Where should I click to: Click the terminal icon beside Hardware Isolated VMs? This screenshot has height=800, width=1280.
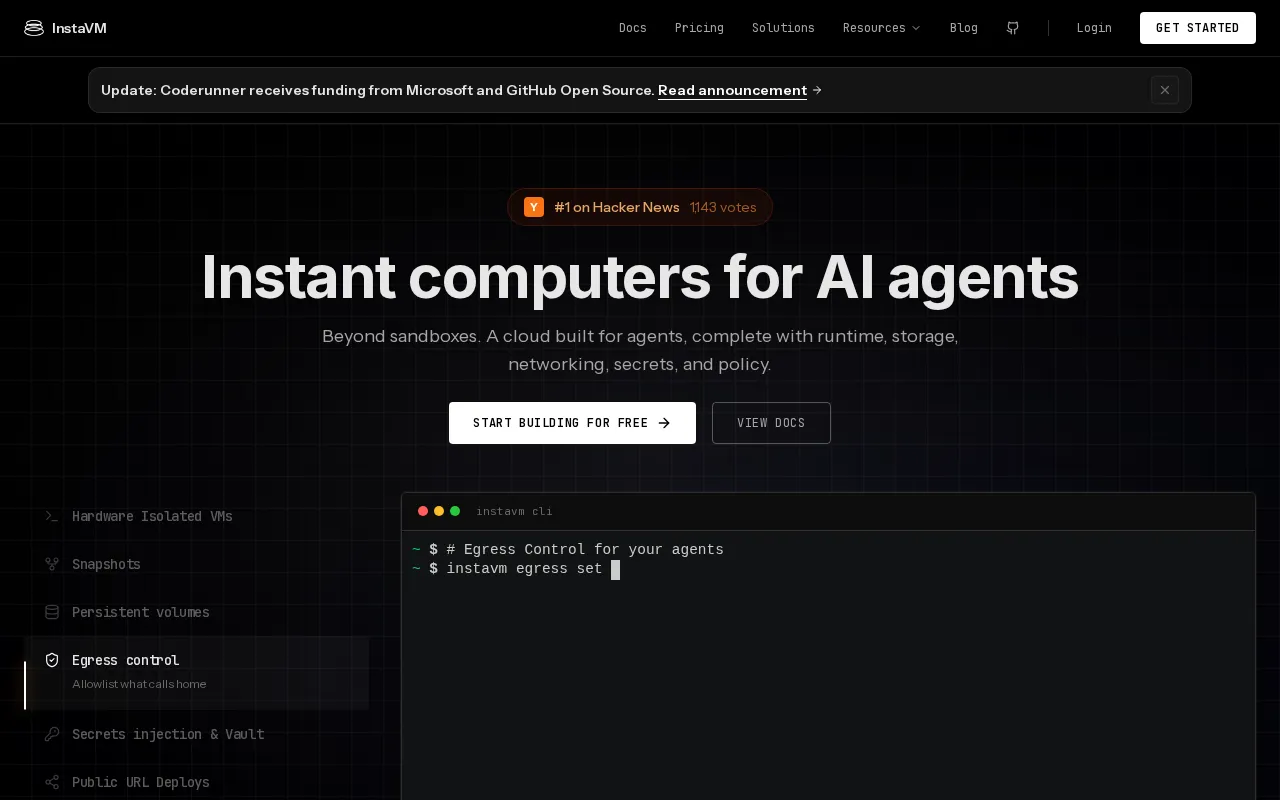tap(52, 516)
